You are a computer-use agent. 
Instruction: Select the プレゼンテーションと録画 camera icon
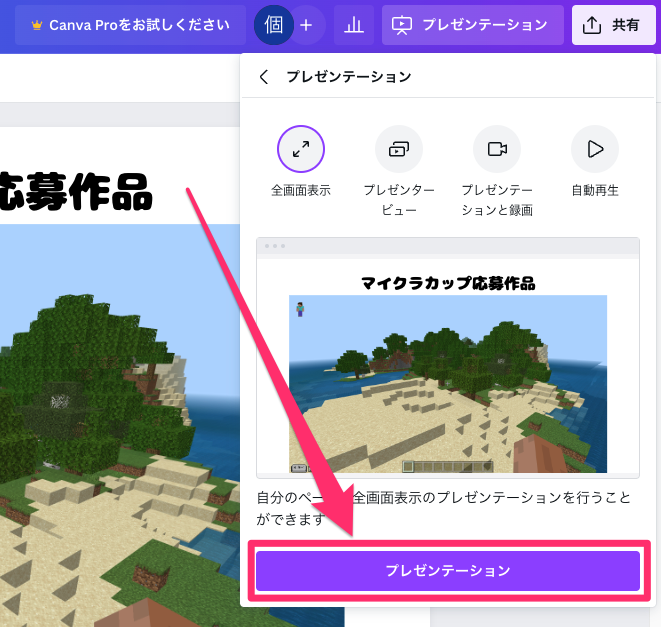point(497,149)
